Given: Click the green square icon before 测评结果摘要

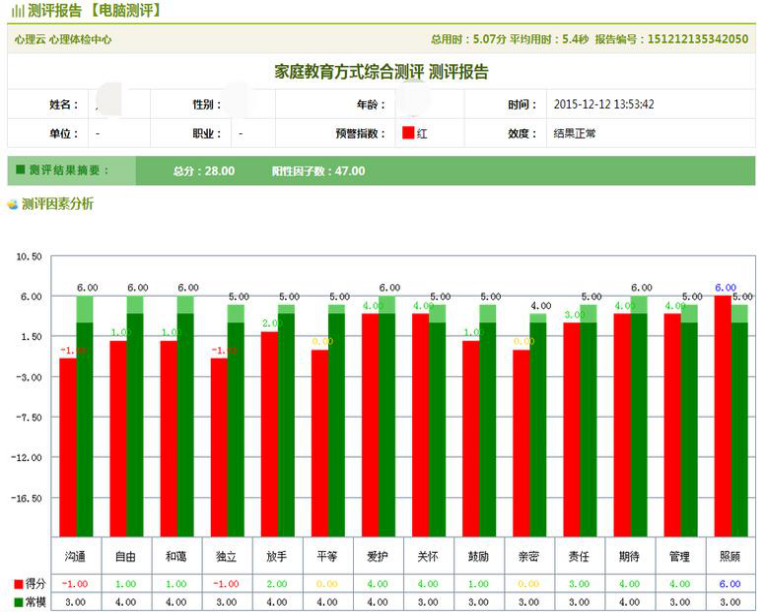Looking at the screenshot, I should (20, 170).
